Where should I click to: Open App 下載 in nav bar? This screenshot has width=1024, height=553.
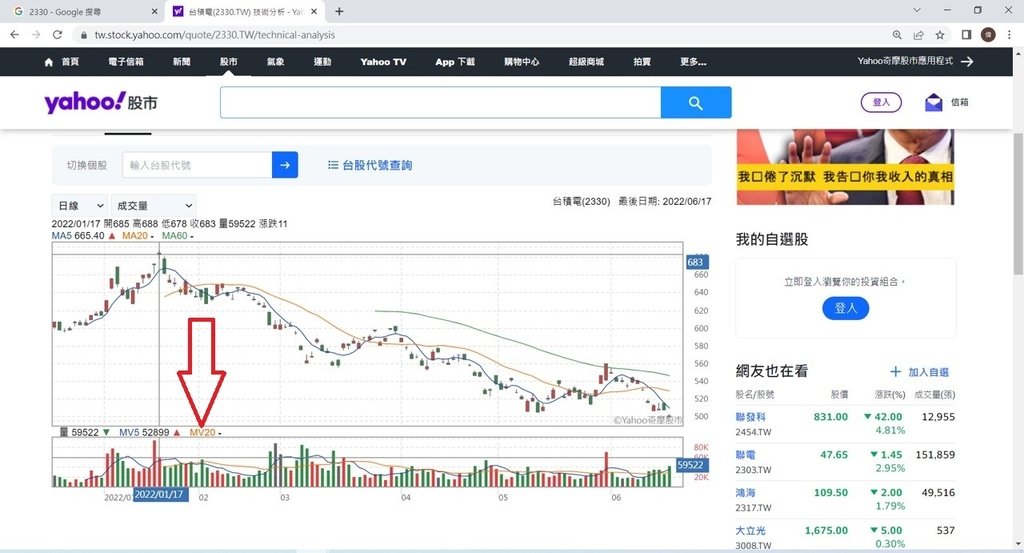point(455,62)
